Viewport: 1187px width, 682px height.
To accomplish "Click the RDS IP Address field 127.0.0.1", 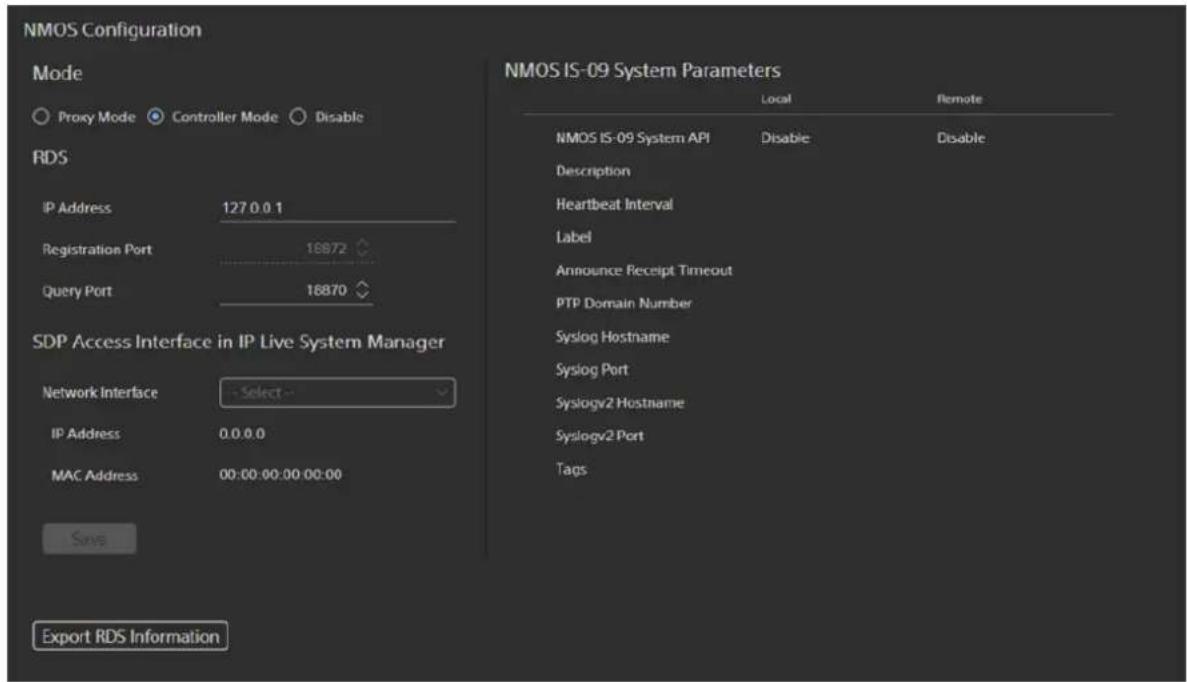I will coord(338,208).
